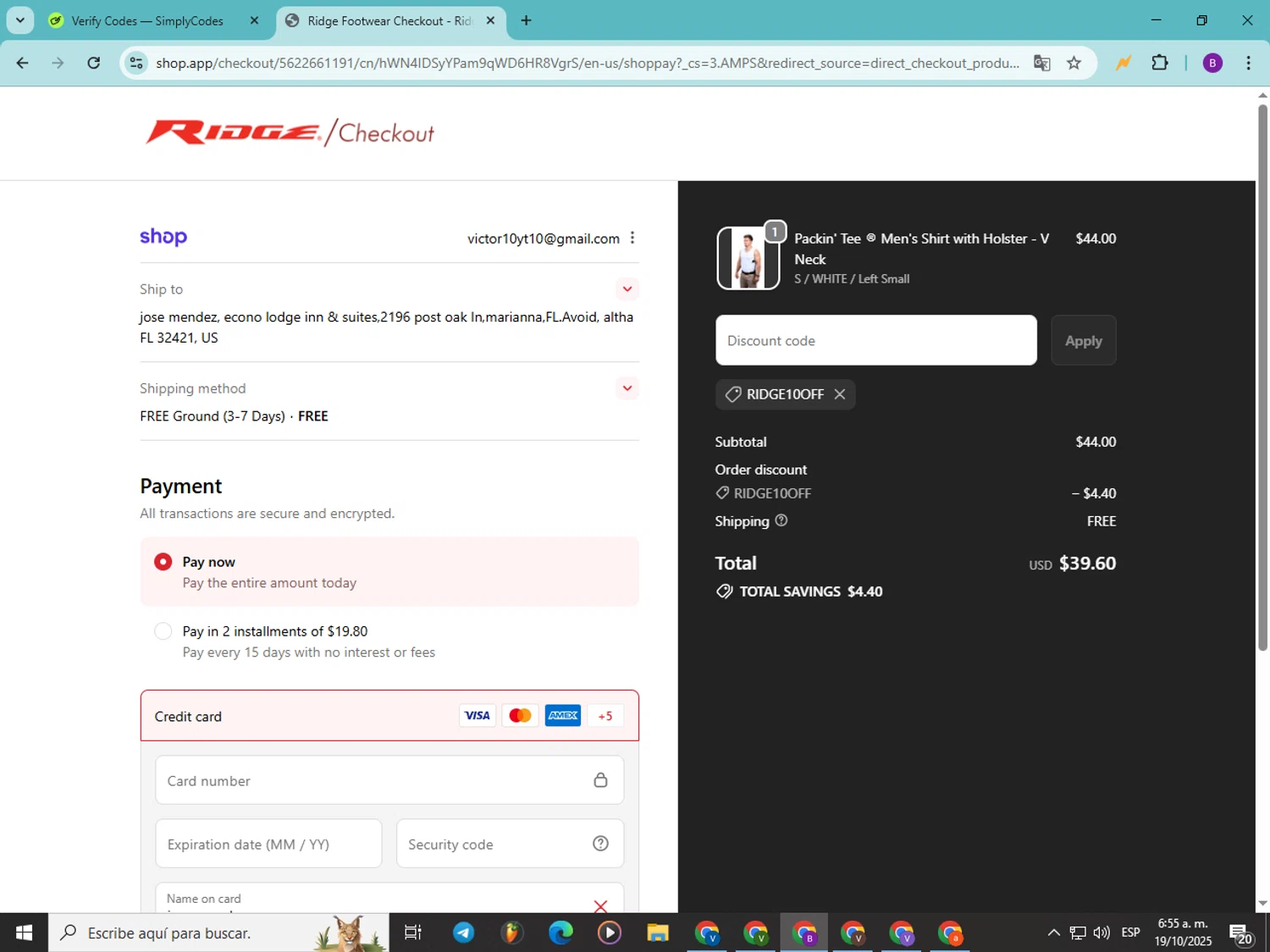Apply the discount code
This screenshot has width=1270, height=952.
click(1084, 340)
